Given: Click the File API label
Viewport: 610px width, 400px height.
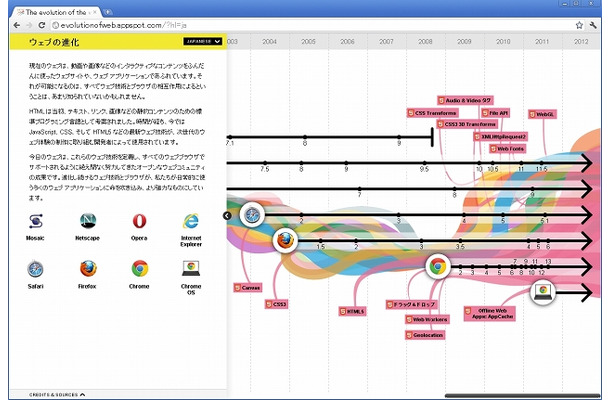Looking at the screenshot, I should (496, 113).
